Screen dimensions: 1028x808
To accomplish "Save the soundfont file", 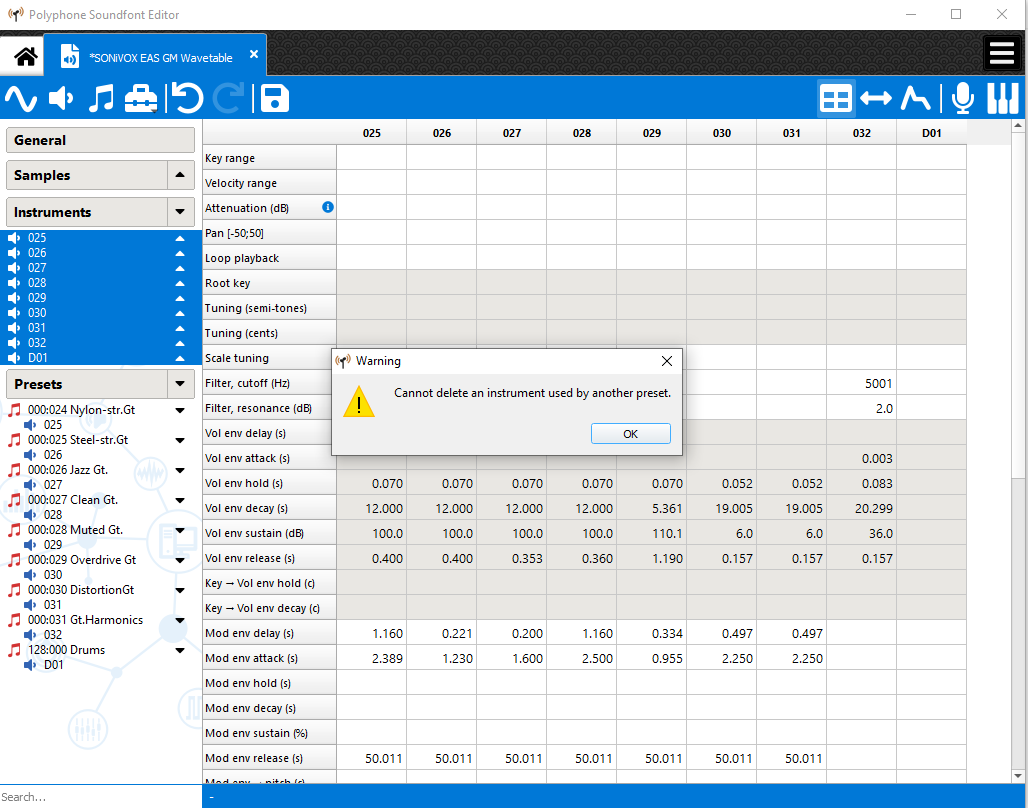I will click(x=275, y=98).
